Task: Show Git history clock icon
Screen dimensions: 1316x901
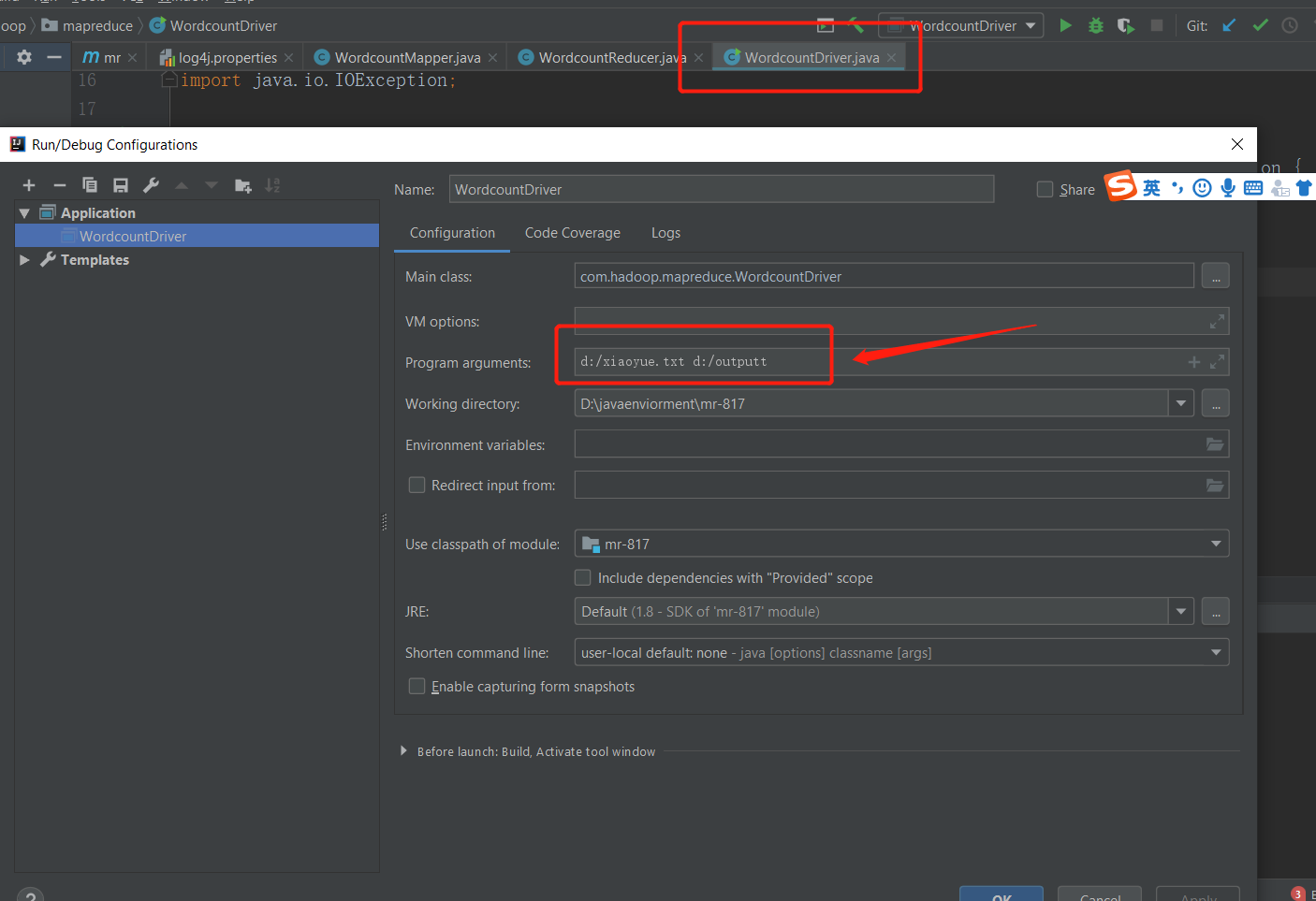Action: [x=1290, y=25]
